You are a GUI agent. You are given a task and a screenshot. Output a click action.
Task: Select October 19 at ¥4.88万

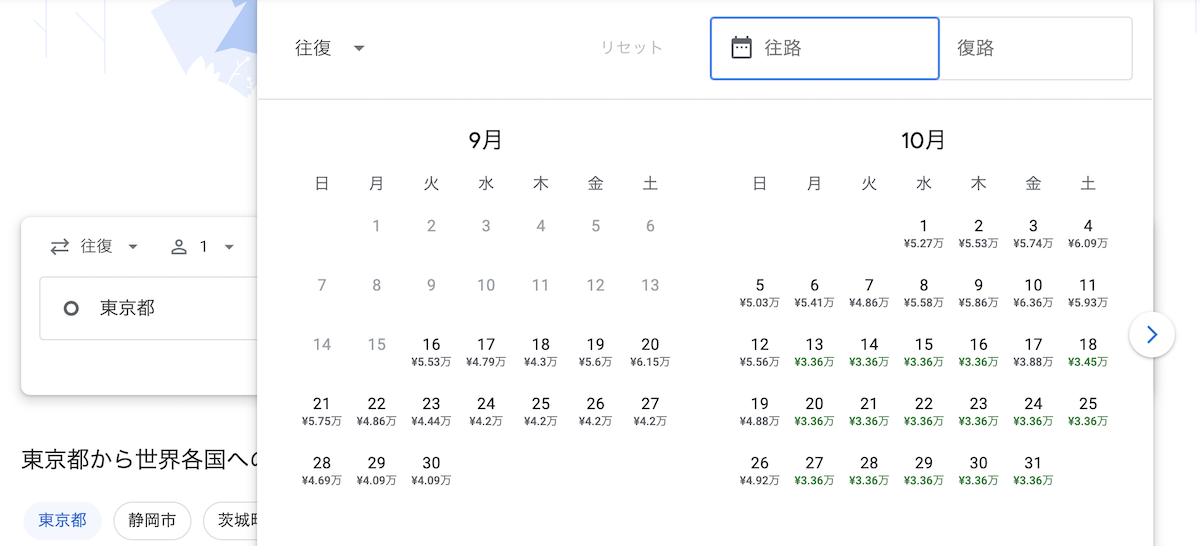(760, 411)
